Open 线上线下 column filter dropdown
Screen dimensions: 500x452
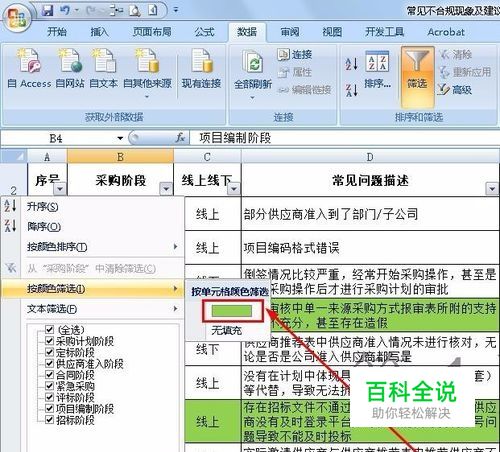coord(234,189)
